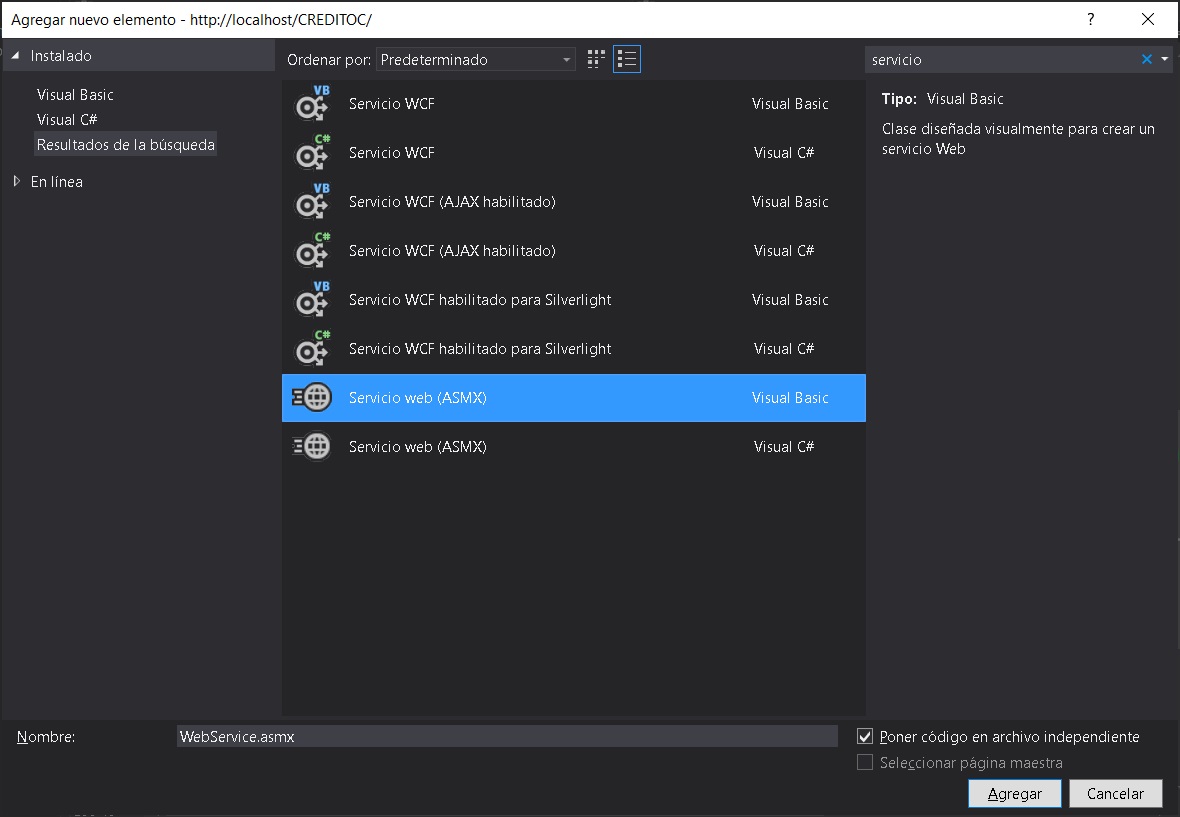Image resolution: width=1180 pixels, height=817 pixels.
Task: Click the Visual Basic Servicio WCF icon
Action: click(x=312, y=104)
